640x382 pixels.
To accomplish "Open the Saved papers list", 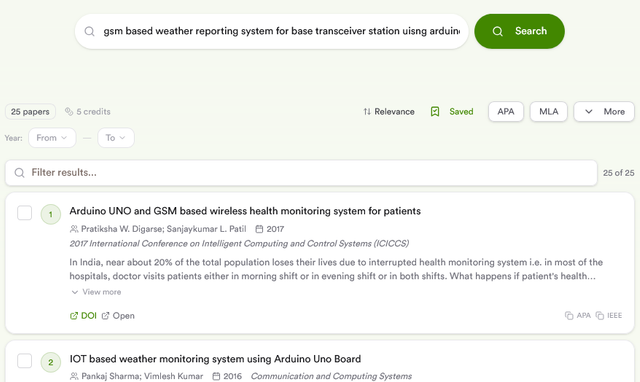I will [x=452, y=111].
